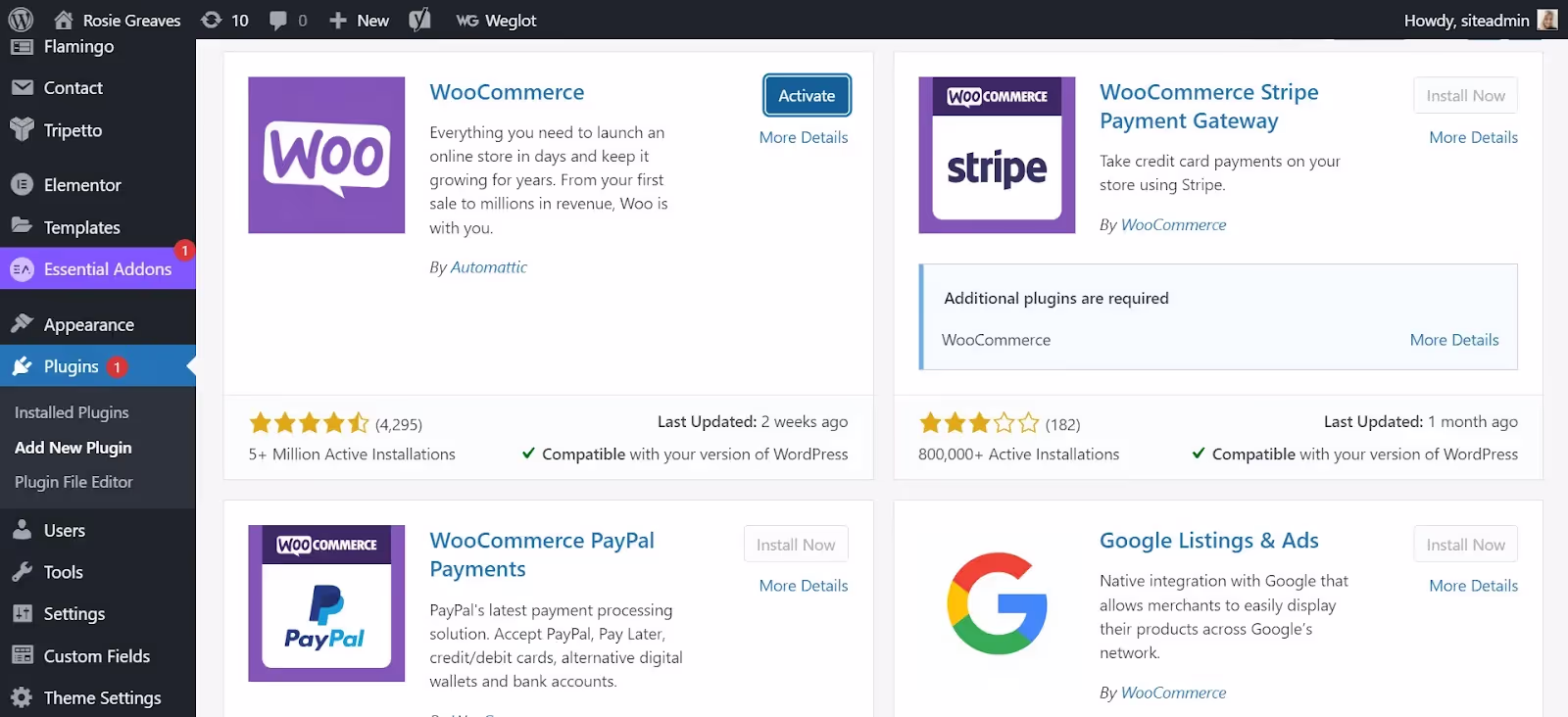Open the Essential Addons menu item
The image size is (1568, 717).
point(108,268)
